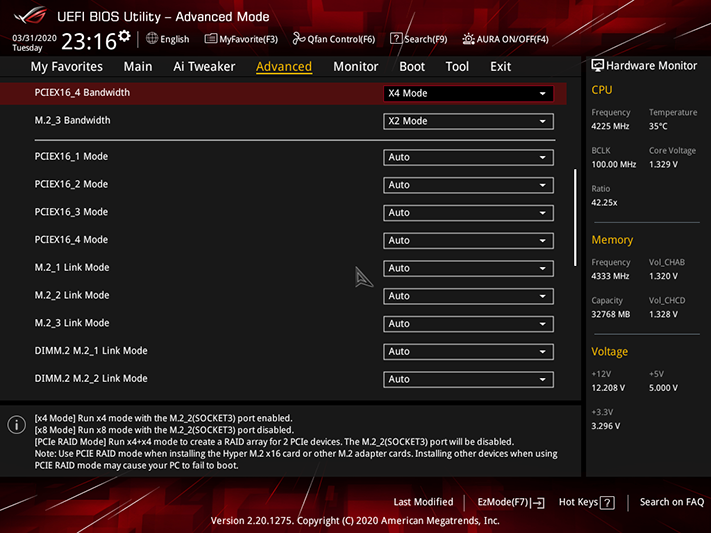Image resolution: width=711 pixels, height=533 pixels.
Task: Open M.2_3 Link Mode dropdown
Action: (468, 324)
